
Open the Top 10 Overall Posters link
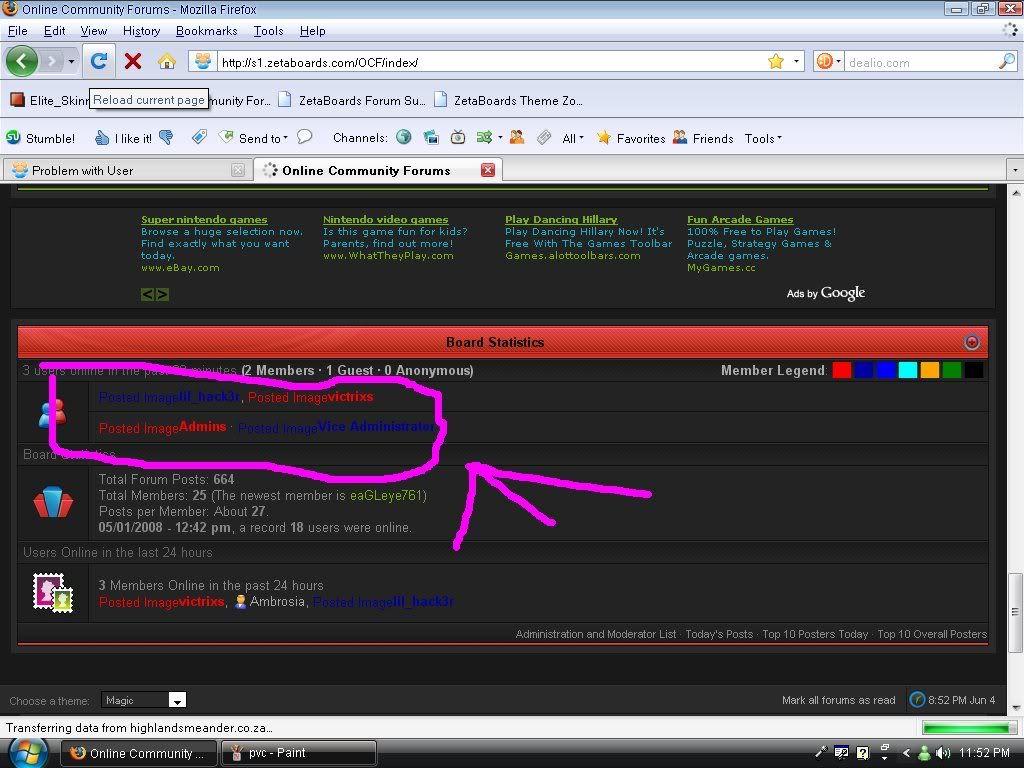932,634
